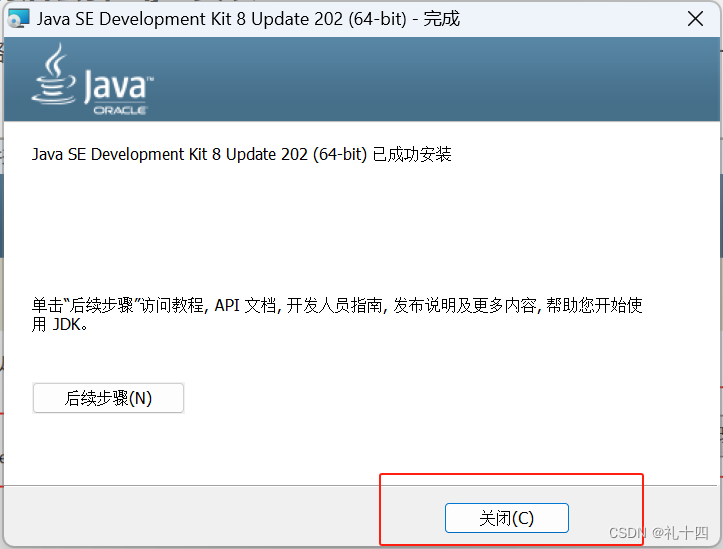The width and height of the screenshot is (723, 549).
Task: Close the installer window with X
Action: pyautogui.click(x=695, y=19)
